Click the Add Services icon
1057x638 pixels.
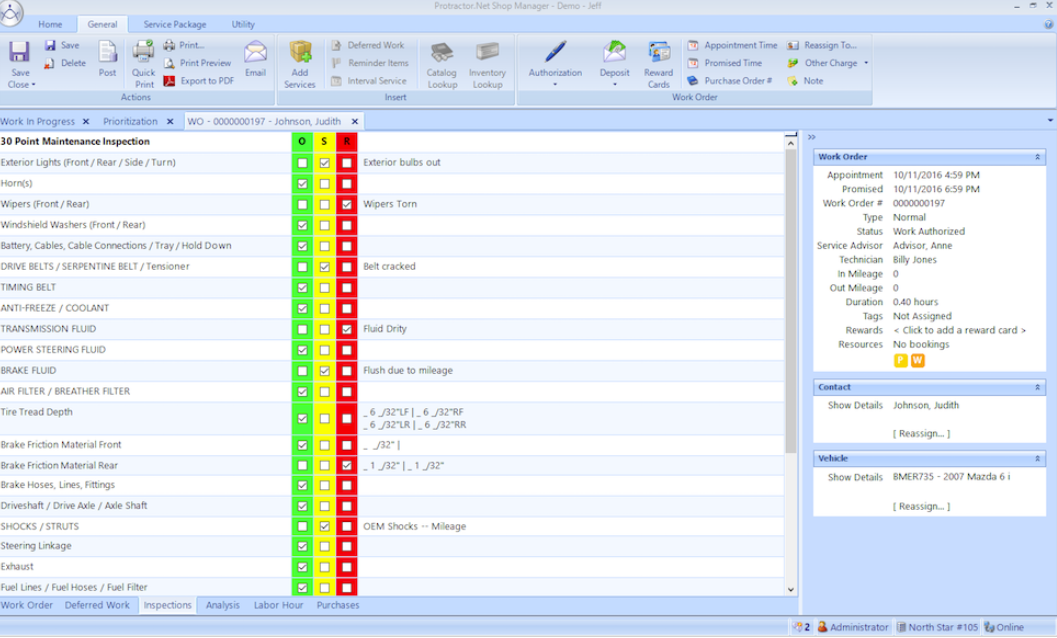point(299,62)
